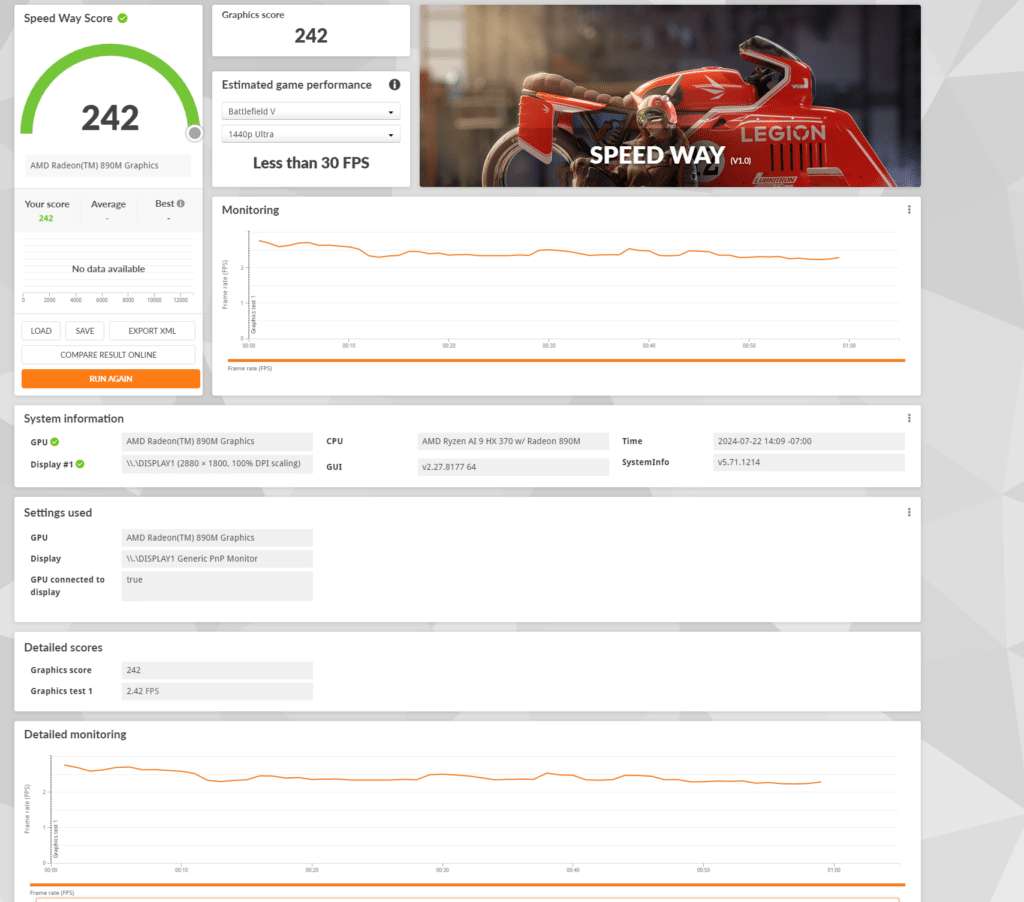The height and width of the screenshot is (902, 1024).
Task: Click the LOAD button
Action: (x=40, y=330)
